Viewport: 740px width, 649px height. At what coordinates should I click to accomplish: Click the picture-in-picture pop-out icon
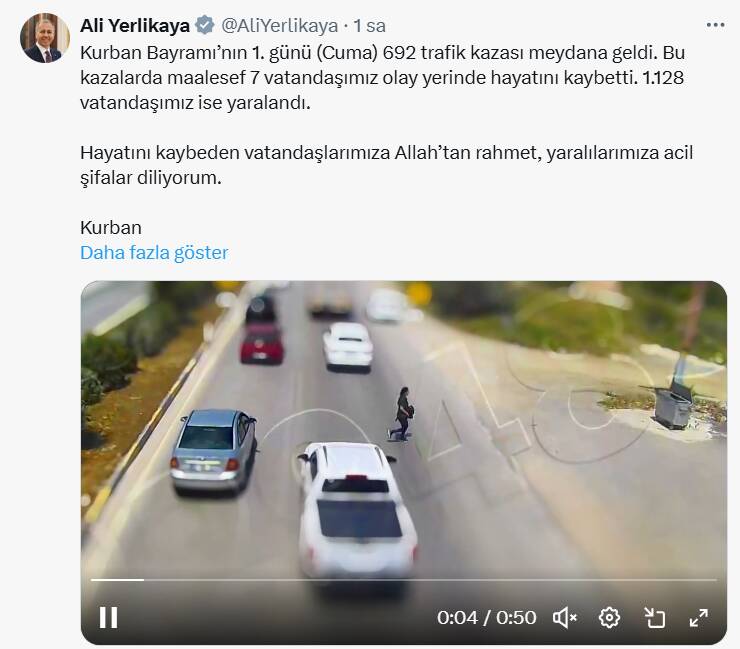655,617
